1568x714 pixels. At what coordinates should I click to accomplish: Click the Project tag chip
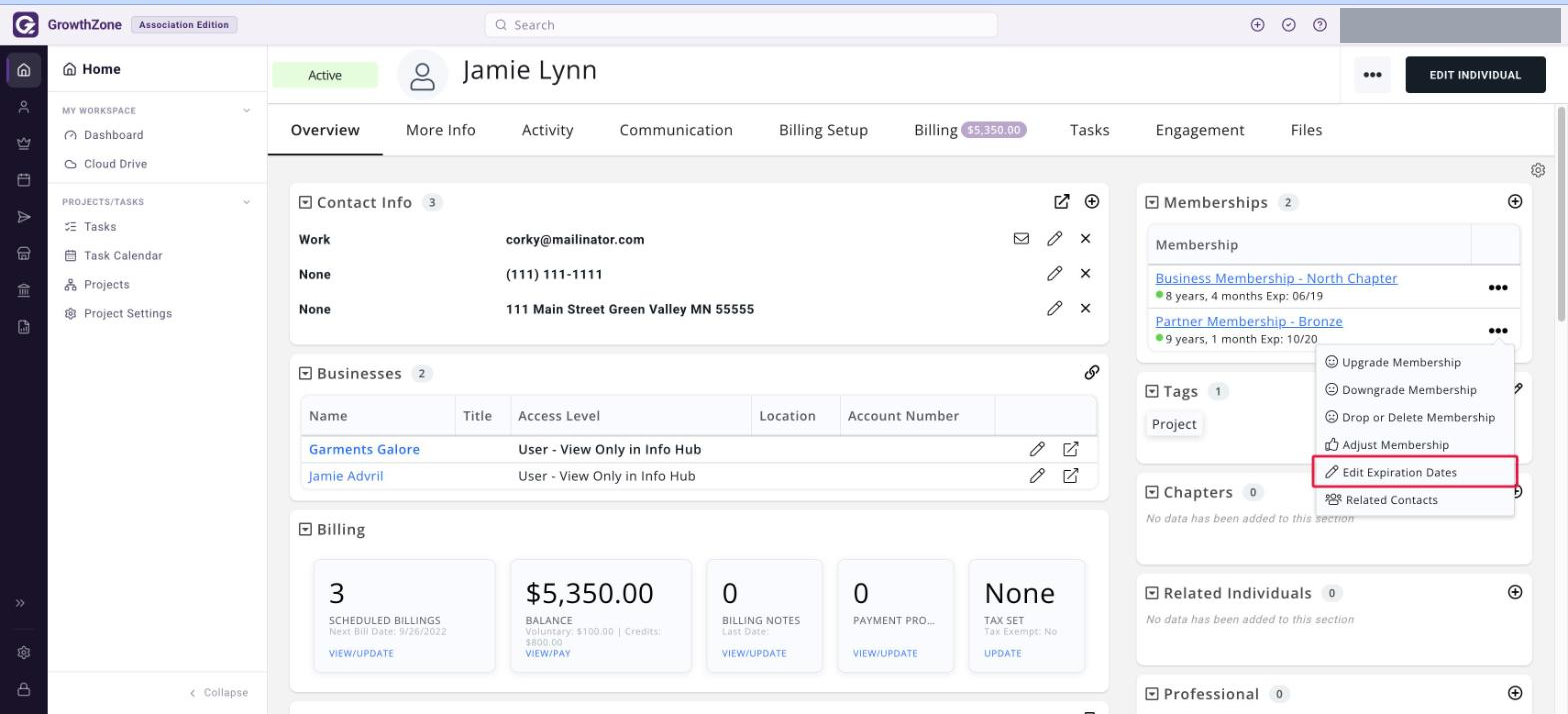tap(1174, 424)
